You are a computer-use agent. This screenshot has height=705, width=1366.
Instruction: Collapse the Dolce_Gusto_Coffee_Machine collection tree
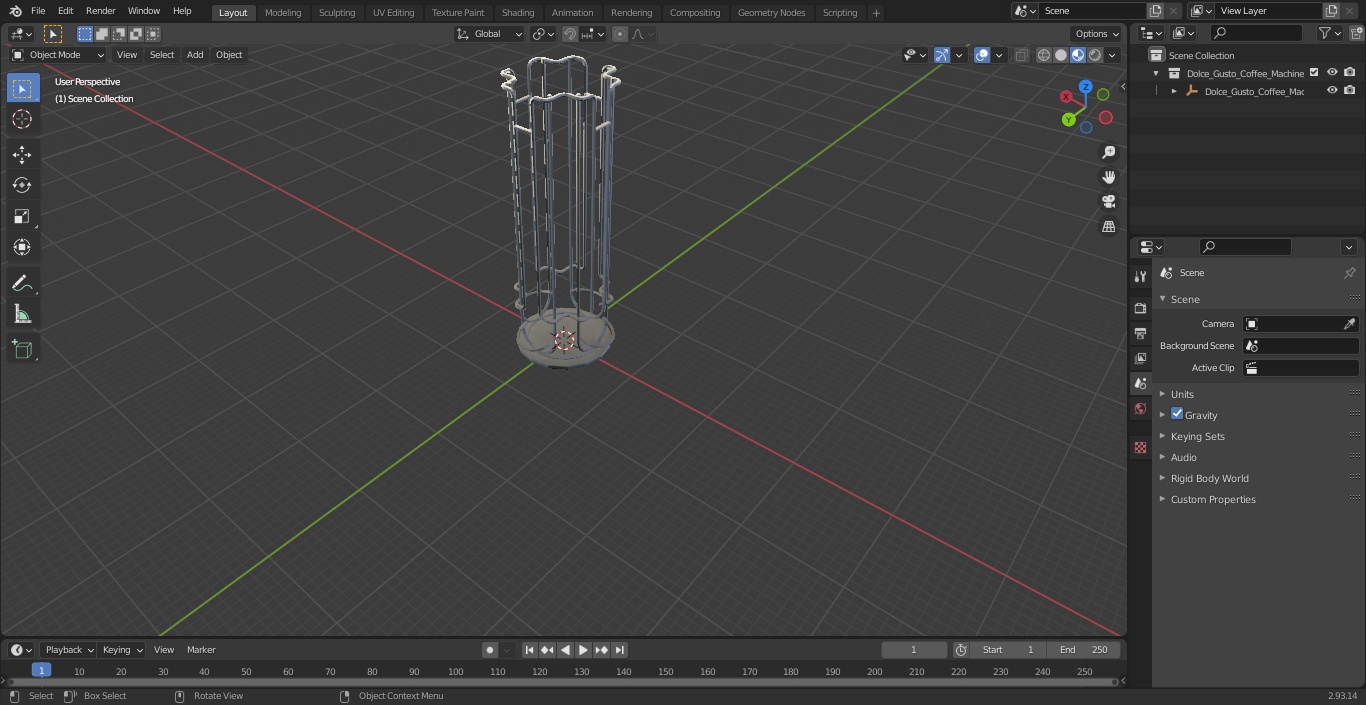click(x=1156, y=73)
